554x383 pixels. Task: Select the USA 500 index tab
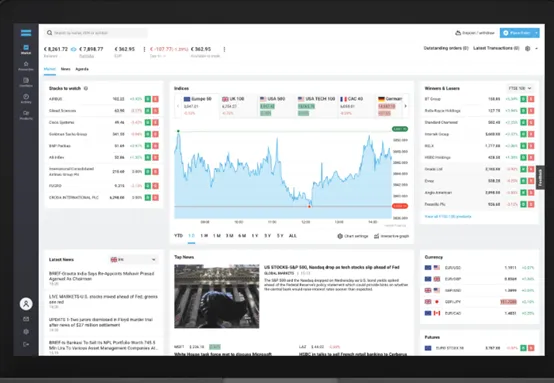pyautogui.click(x=276, y=106)
